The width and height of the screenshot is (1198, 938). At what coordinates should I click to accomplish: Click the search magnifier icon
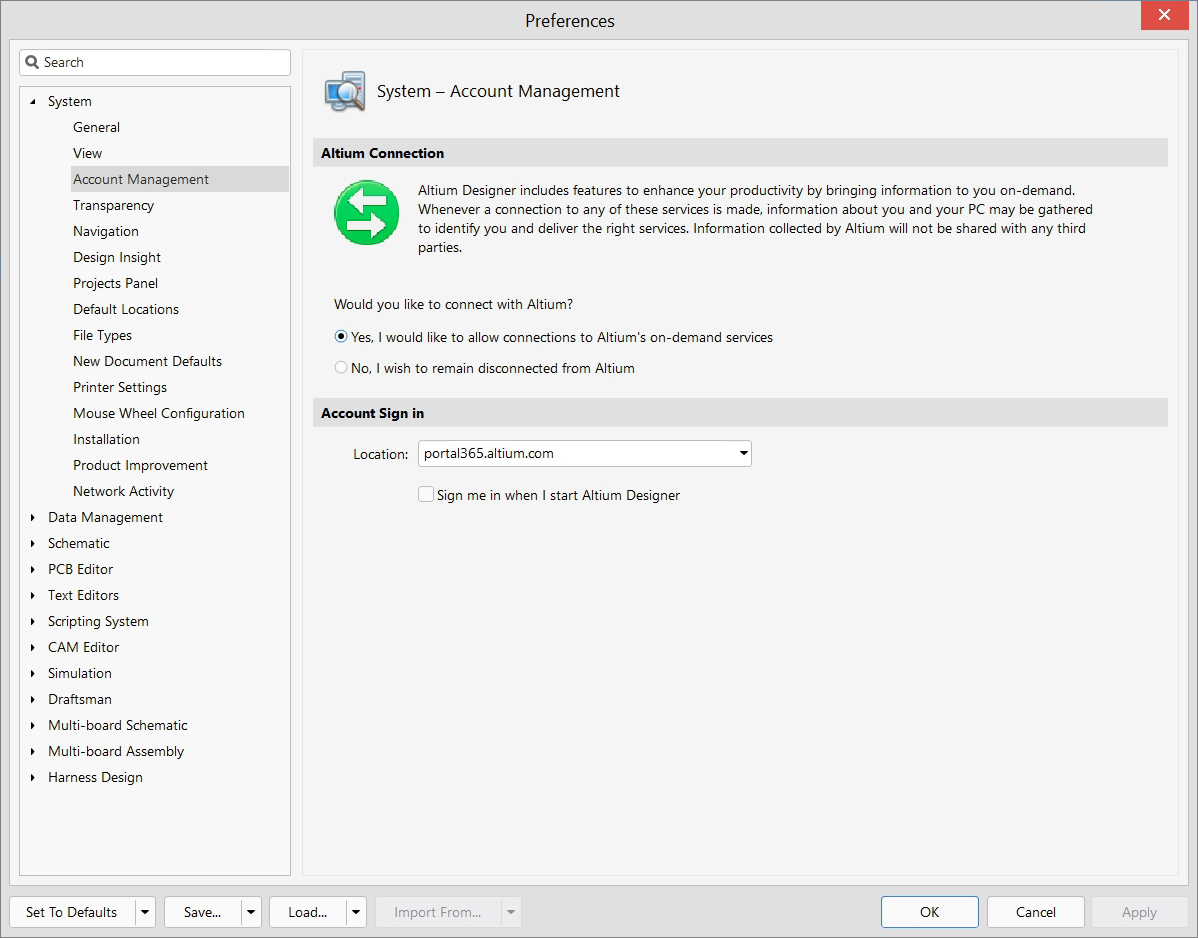click(x=32, y=62)
